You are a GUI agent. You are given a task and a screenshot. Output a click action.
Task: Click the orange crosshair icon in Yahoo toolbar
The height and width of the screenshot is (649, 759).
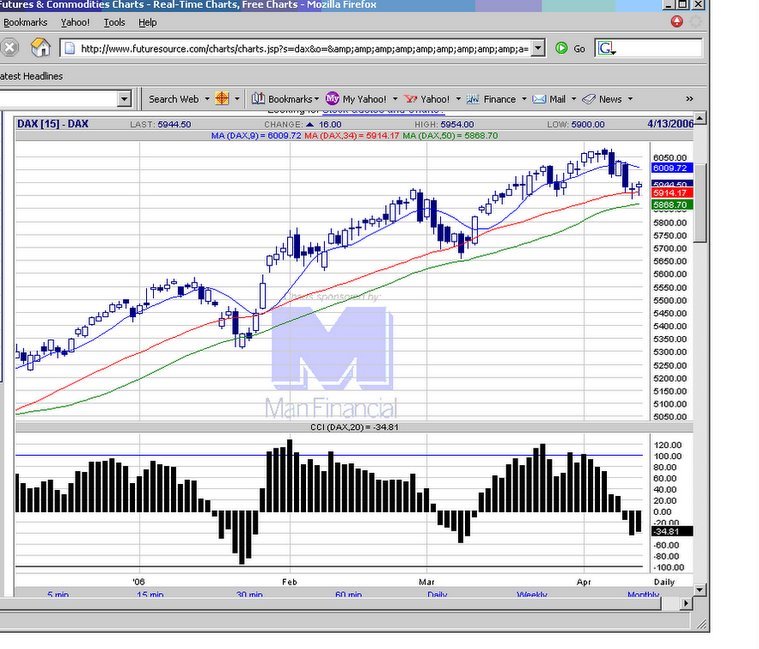(222, 98)
